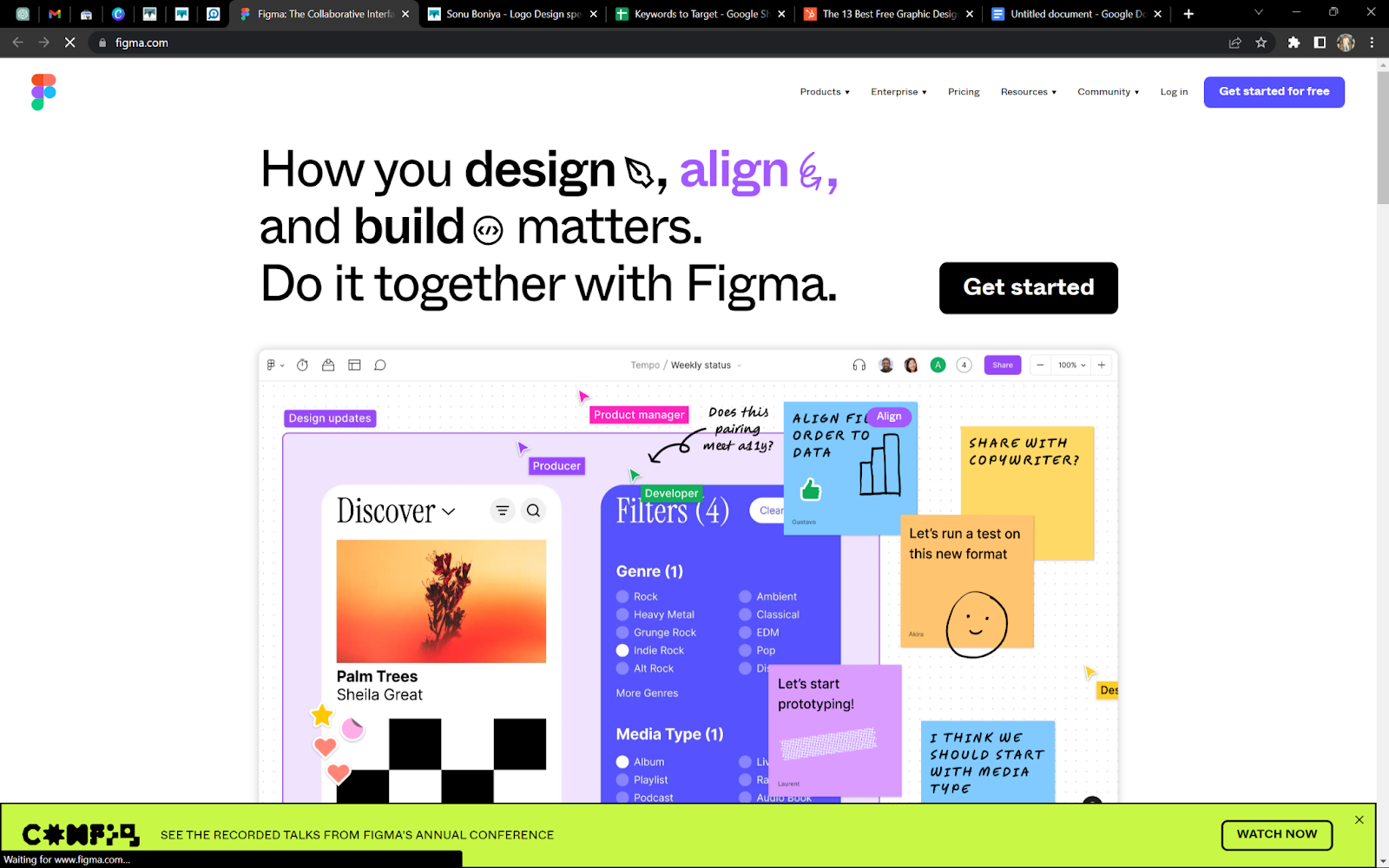Close the Config conference banner
1389x868 pixels.
click(1359, 820)
